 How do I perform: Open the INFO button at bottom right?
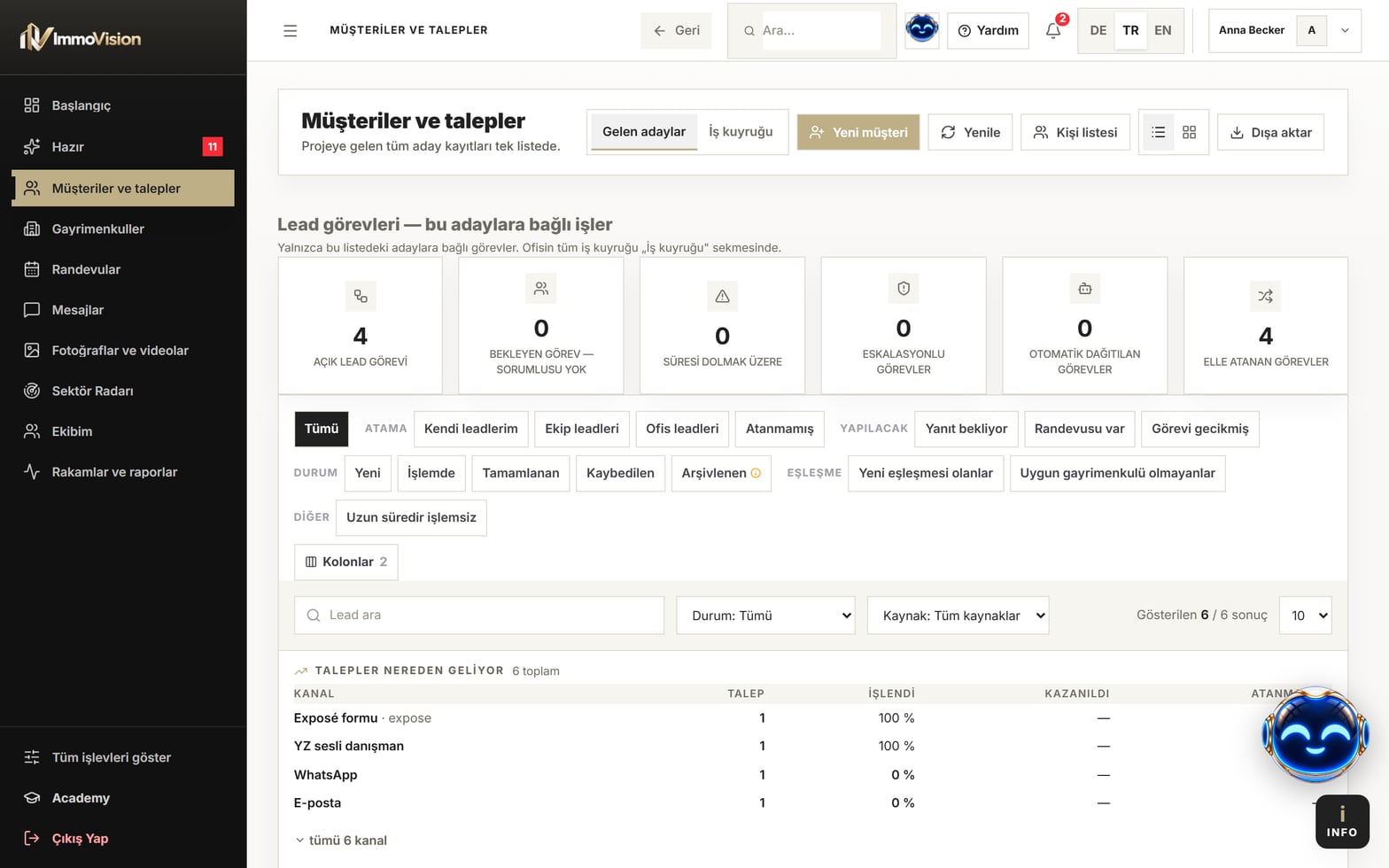[1342, 821]
